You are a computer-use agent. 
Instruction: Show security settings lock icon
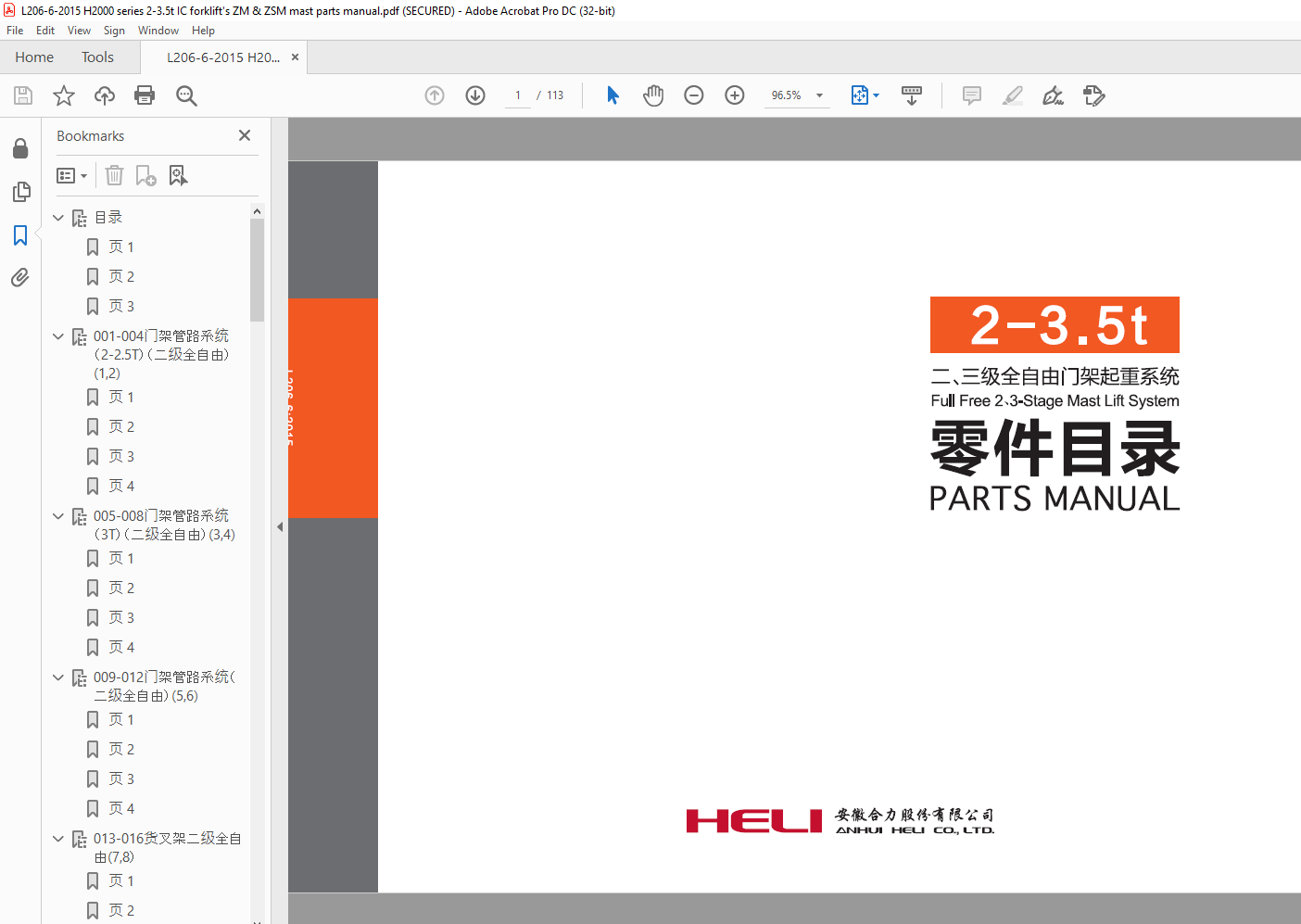click(x=20, y=148)
